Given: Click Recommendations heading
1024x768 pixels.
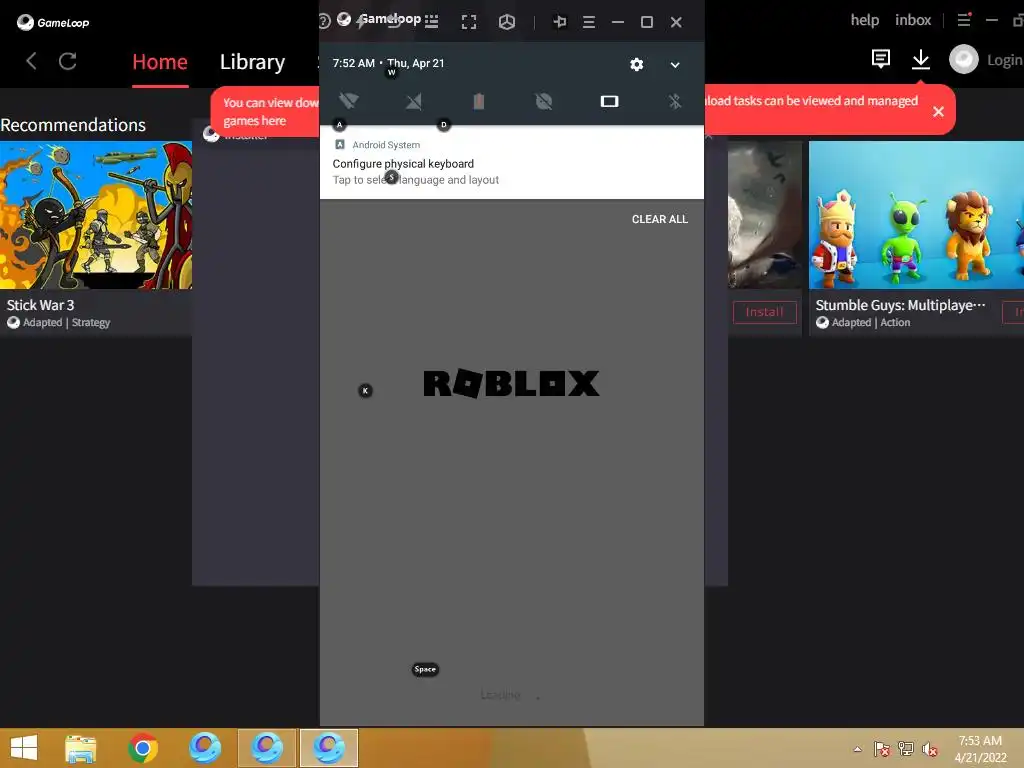Looking at the screenshot, I should click(73, 125).
